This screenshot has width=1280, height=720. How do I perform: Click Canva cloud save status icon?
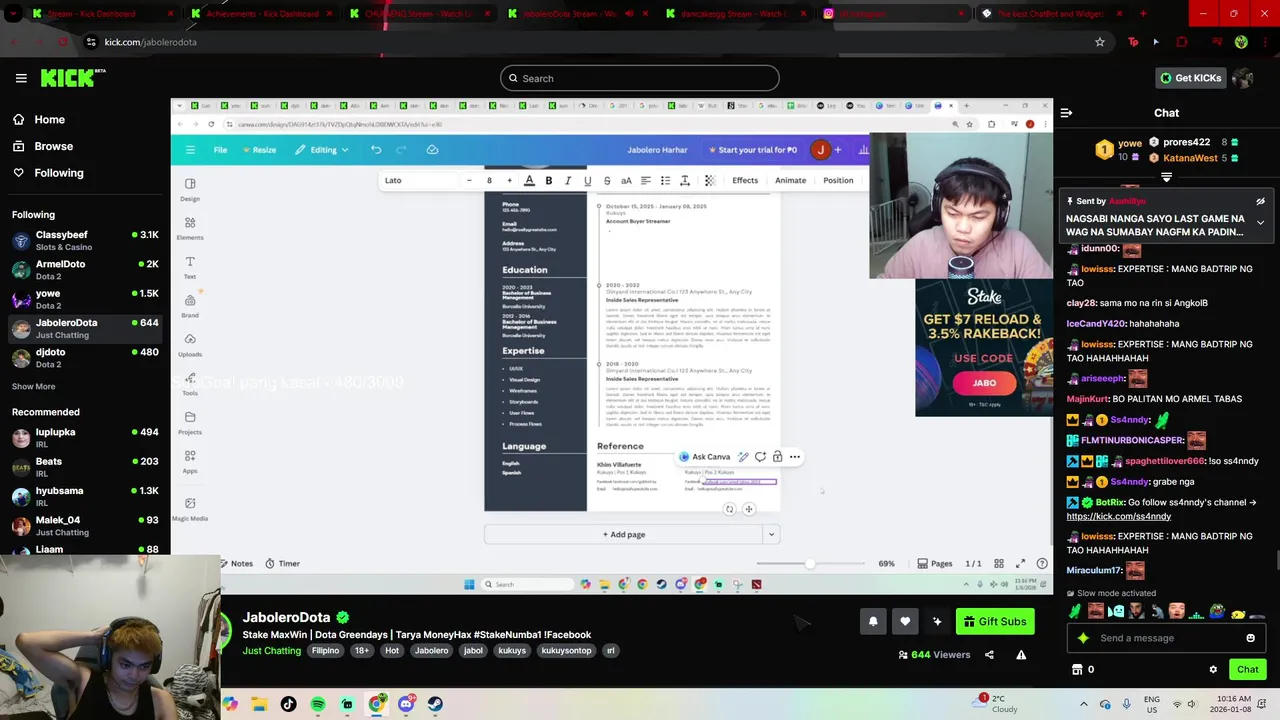point(432,150)
